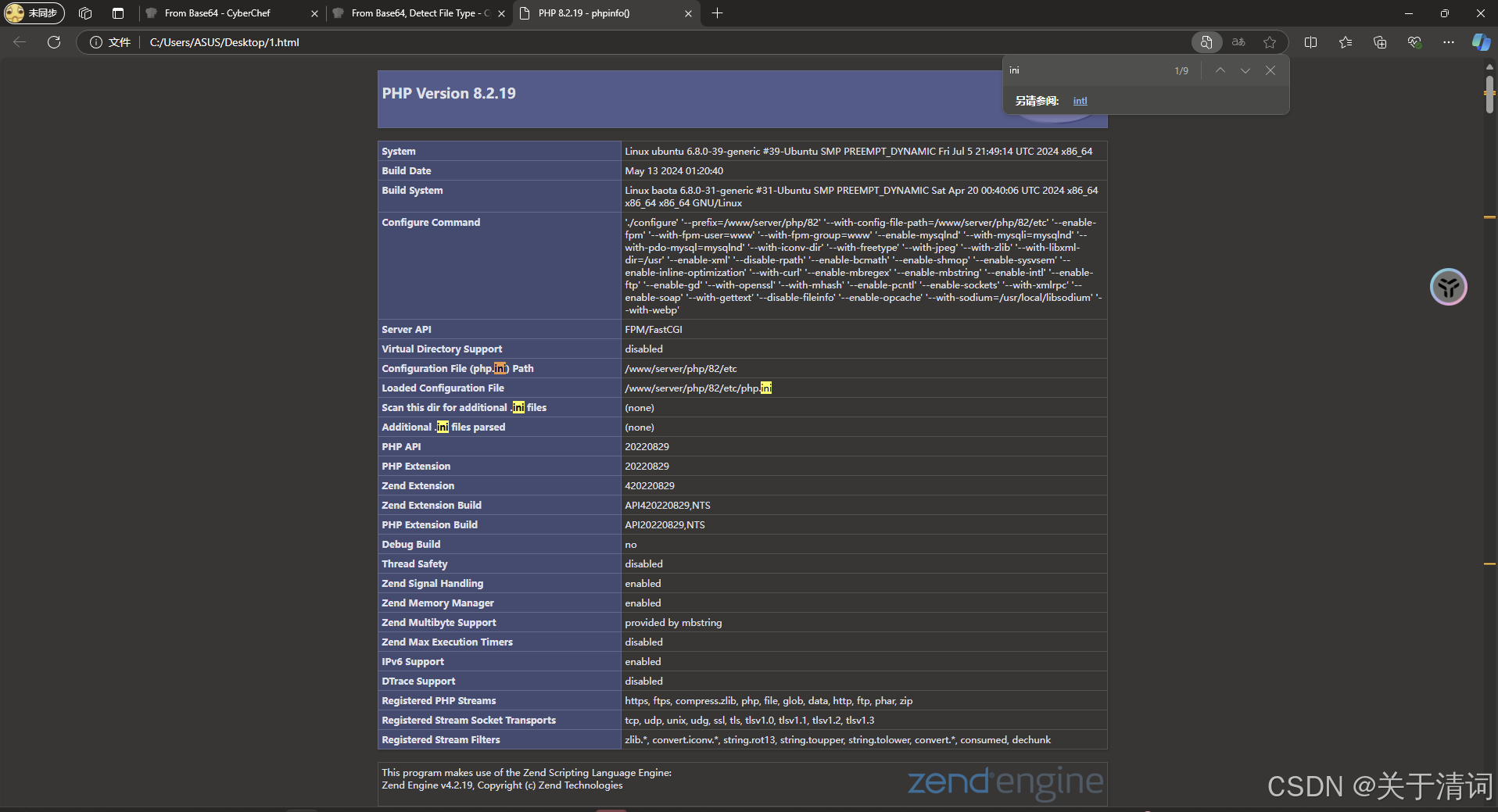Toggle the vertical tabs icon

(118, 13)
